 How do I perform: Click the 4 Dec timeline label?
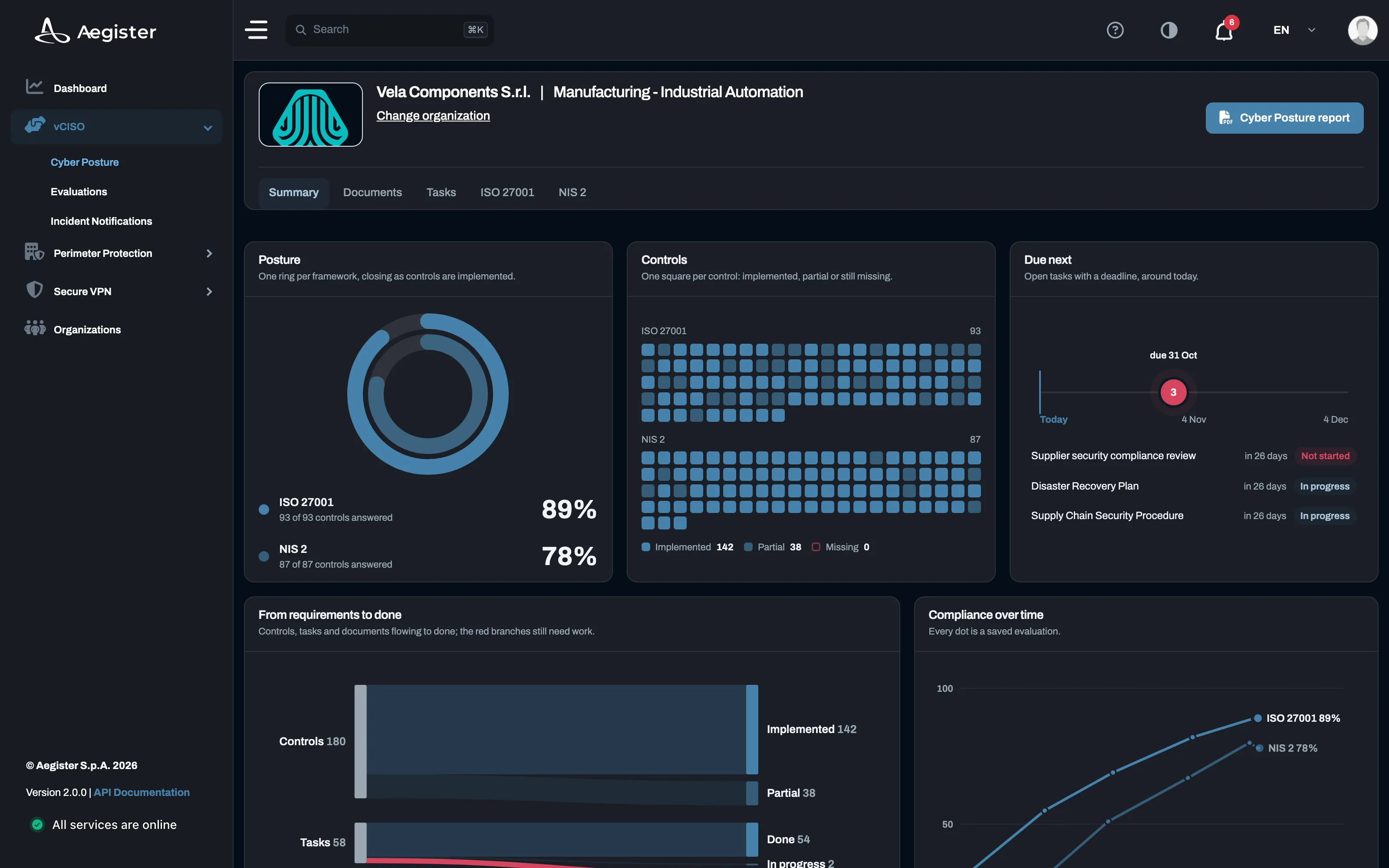coord(1335,419)
